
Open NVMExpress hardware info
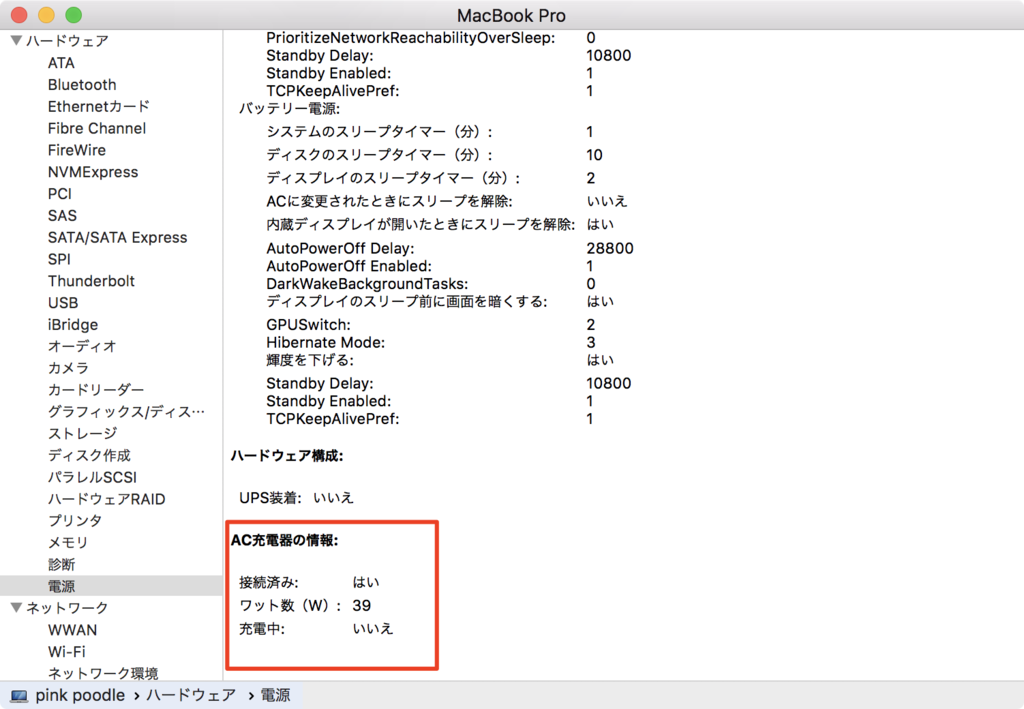coord(93,172)
